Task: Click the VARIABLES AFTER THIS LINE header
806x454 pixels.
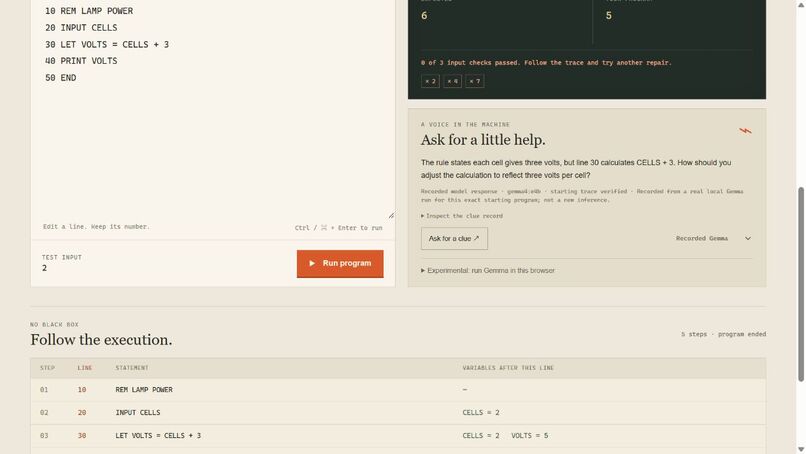Action: pyautogui.click(x=508, y=368)
